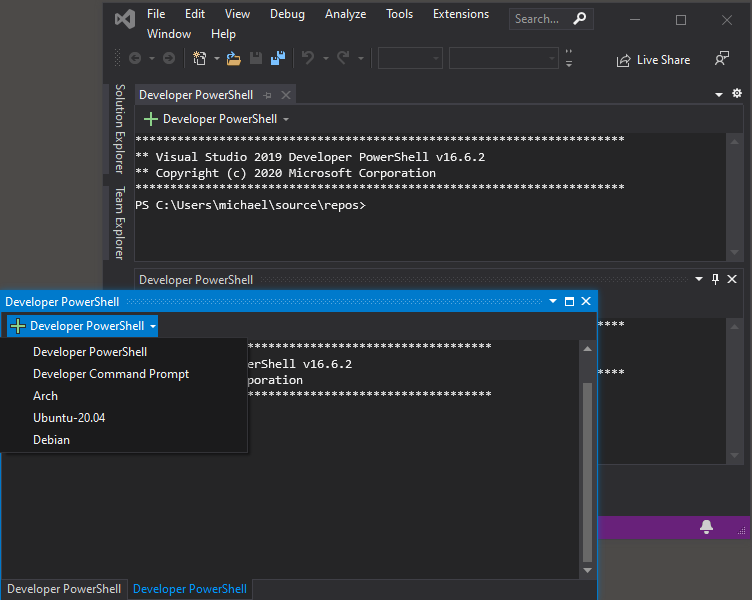
Task: Click the Open File folder icon
Action: click(x=234, y=59)
